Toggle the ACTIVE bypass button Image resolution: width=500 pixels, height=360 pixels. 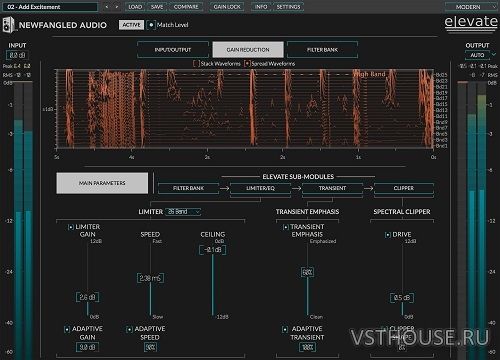[x=131, y=25]
